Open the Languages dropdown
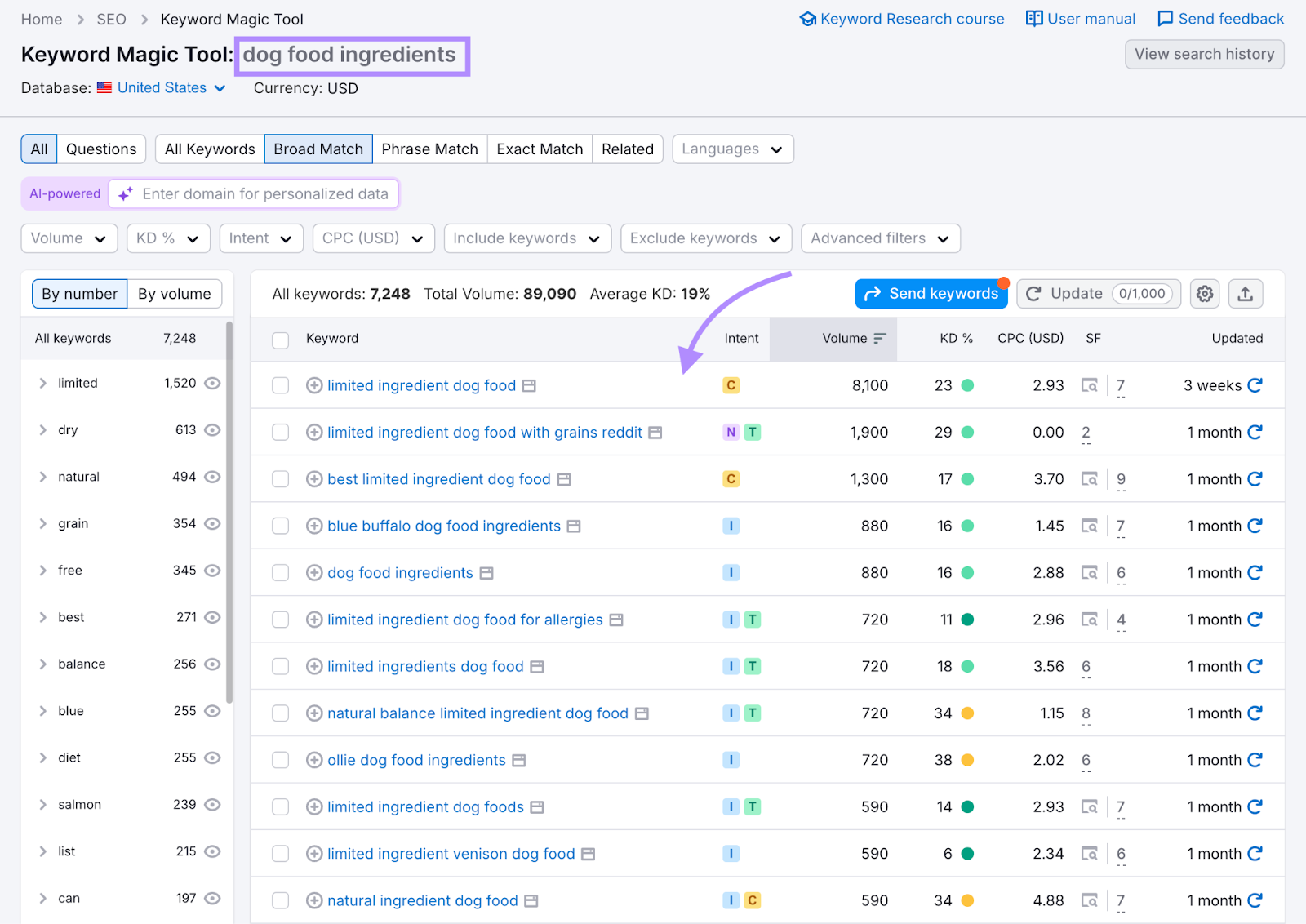Screen dimensions: 1306x924 pos(731,149)
